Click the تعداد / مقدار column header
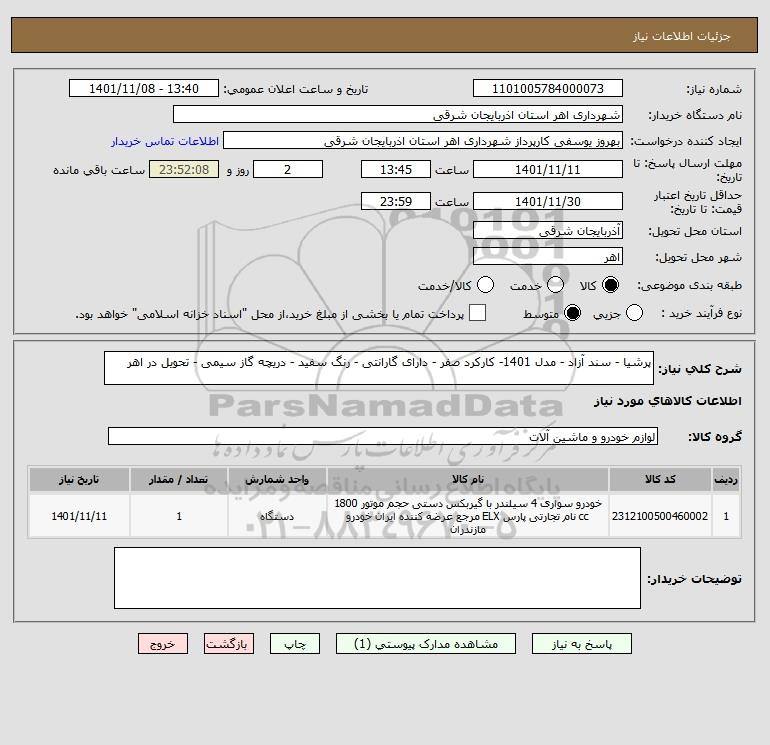 (x=179, y=480)
